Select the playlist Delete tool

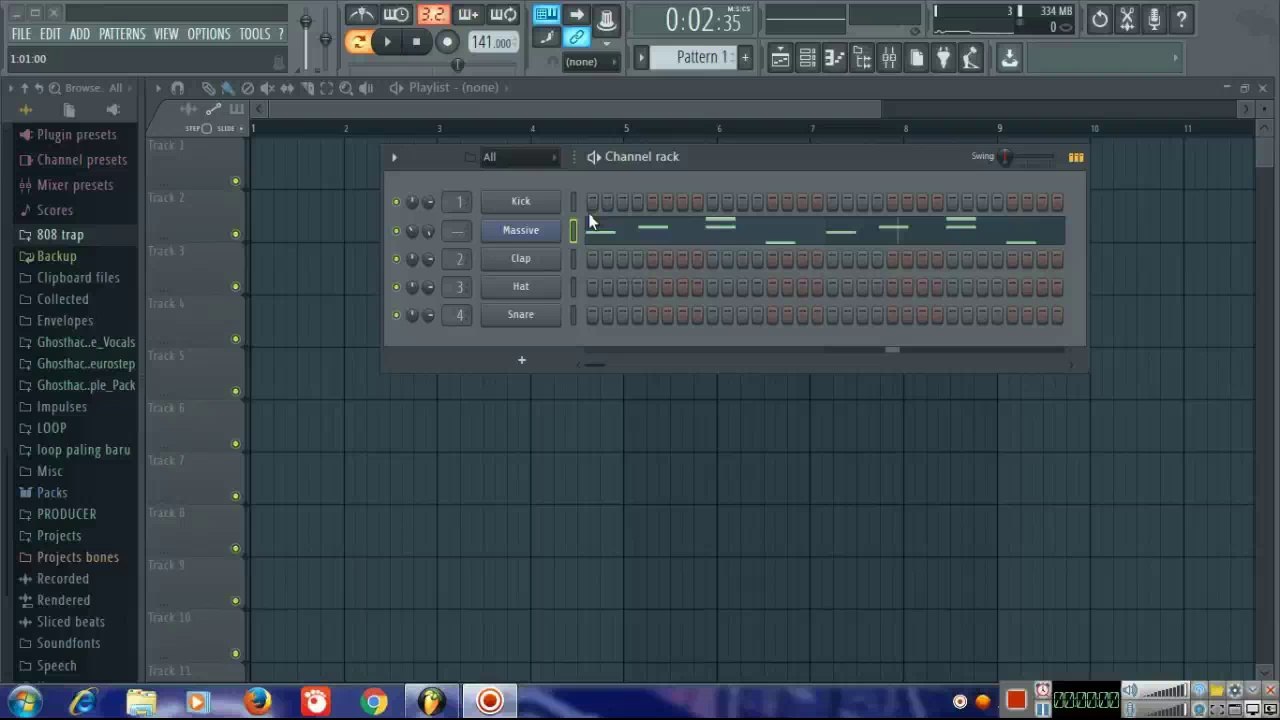(x=248, y=88)
